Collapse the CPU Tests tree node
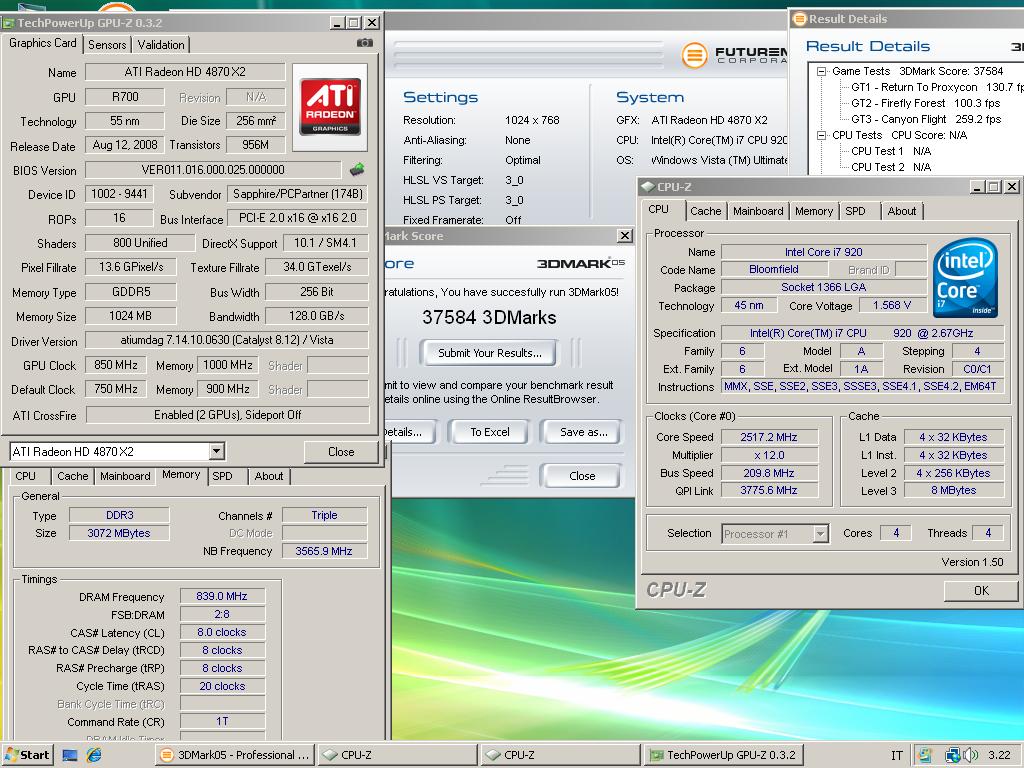 pos(822,135)
